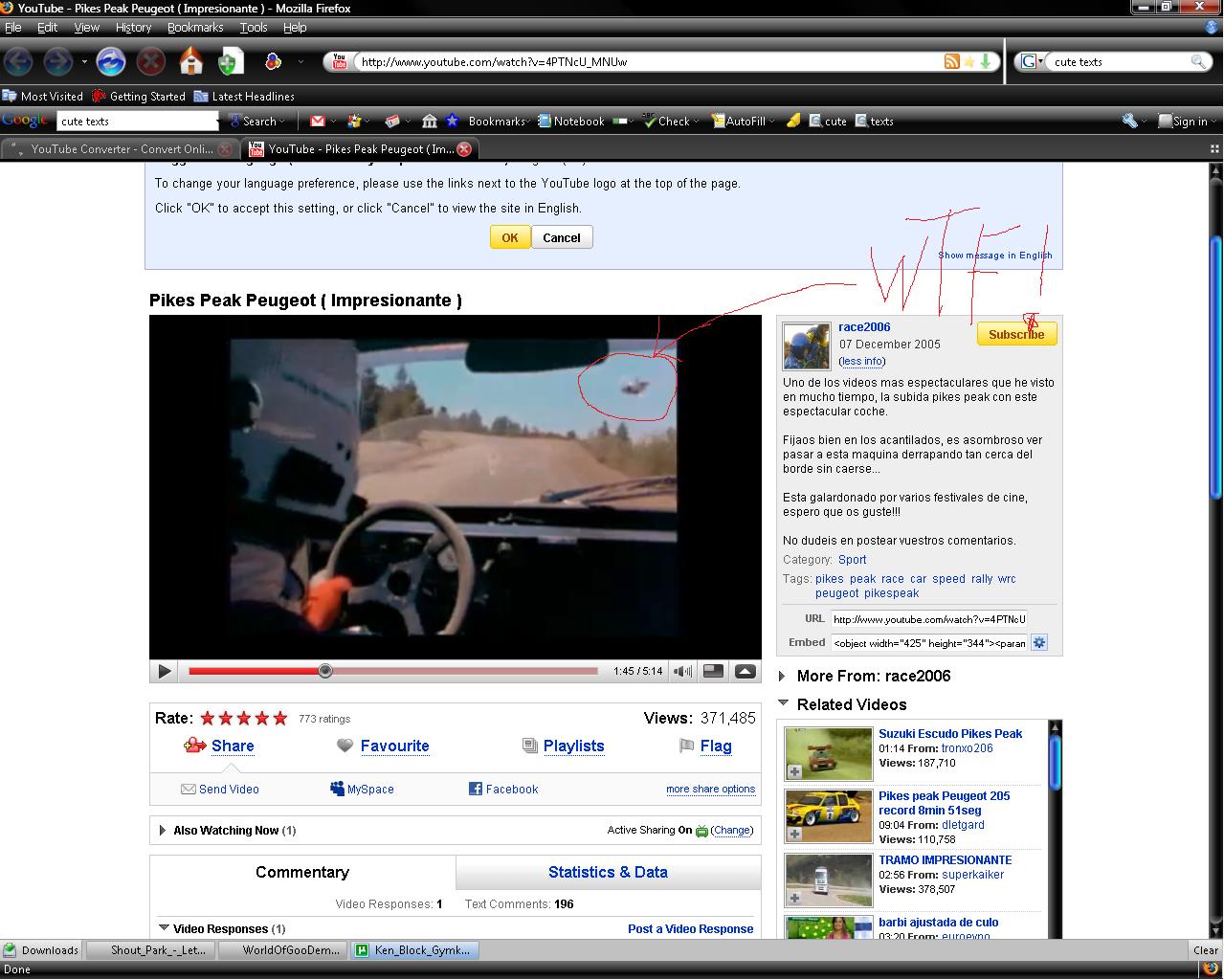
Task: Click the Facebook share icon
Action: coord(475,789)
